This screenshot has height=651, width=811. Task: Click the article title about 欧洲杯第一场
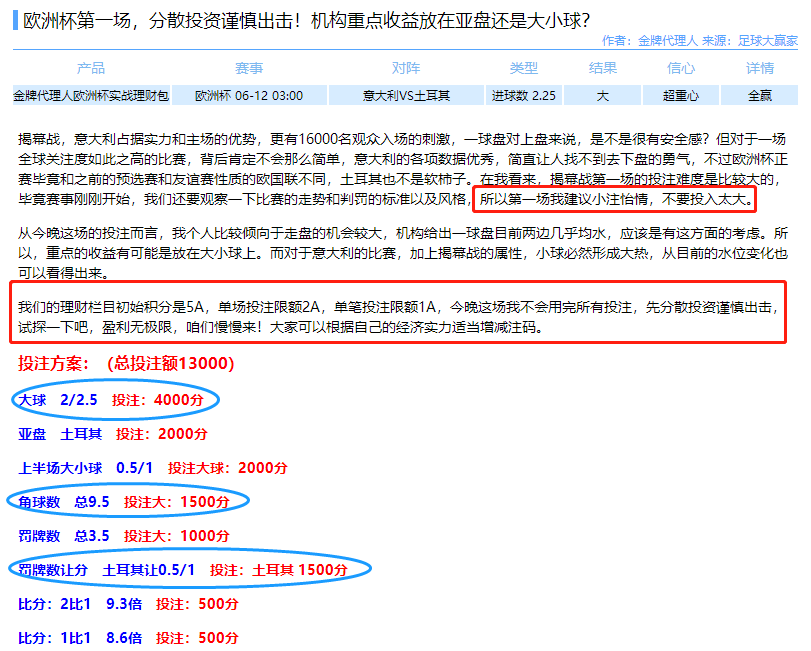click(x=306, y=21)
